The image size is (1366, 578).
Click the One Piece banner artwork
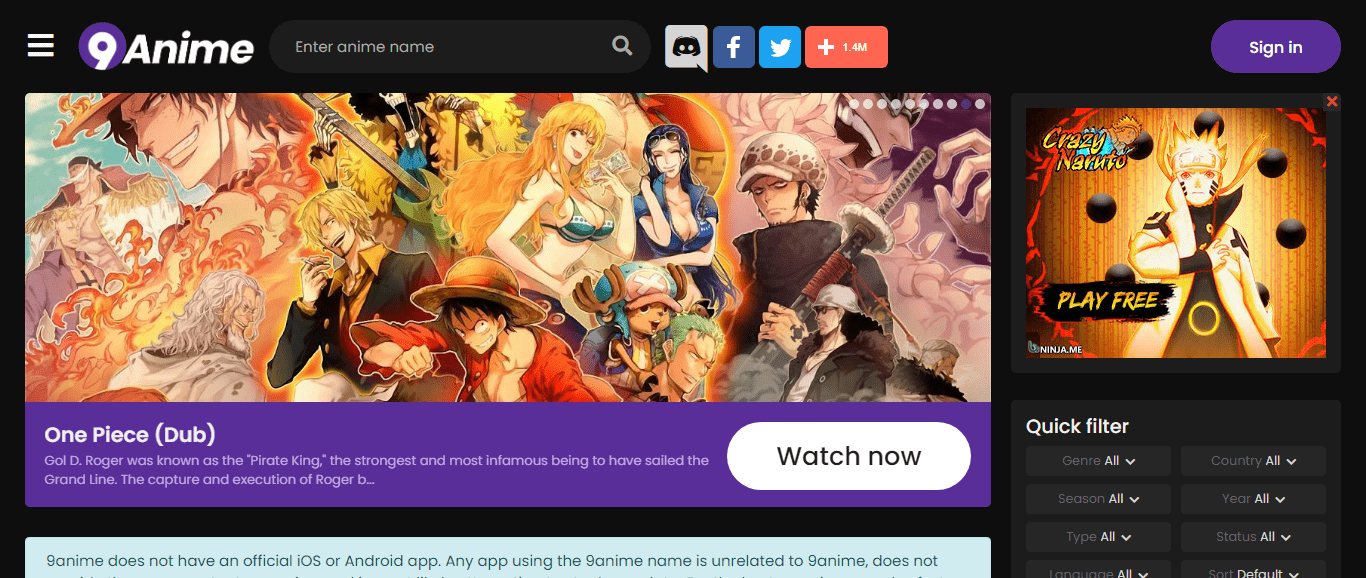[x=508, y=248]
